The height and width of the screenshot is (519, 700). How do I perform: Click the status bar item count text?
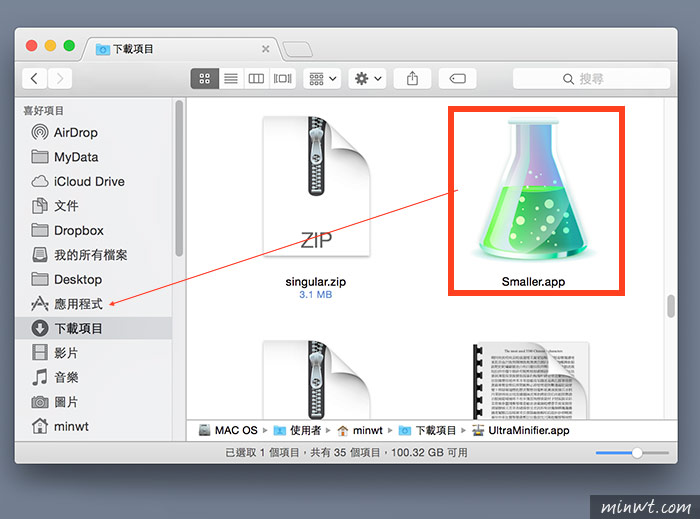[346, 453]
